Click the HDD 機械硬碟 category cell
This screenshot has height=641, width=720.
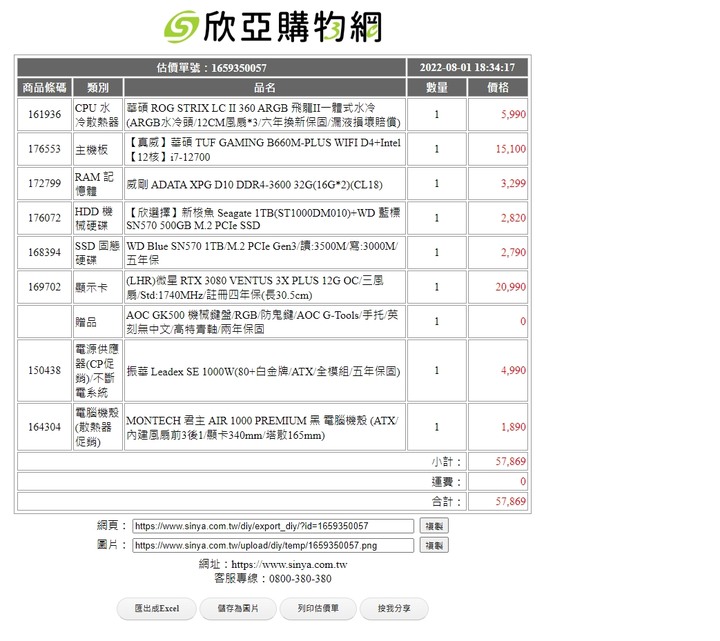tap(98, 218)
